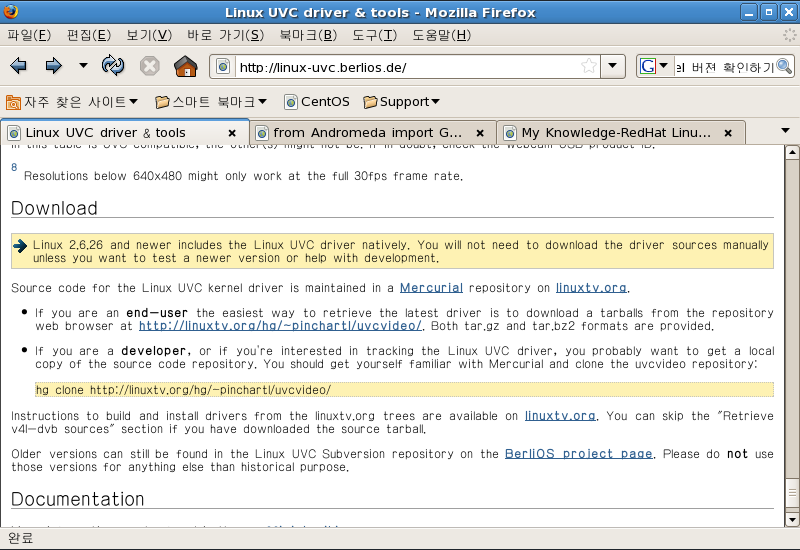The image size is (800, 550).
Task: Click the scrollbar down arrow
Action: coord(792,520)
